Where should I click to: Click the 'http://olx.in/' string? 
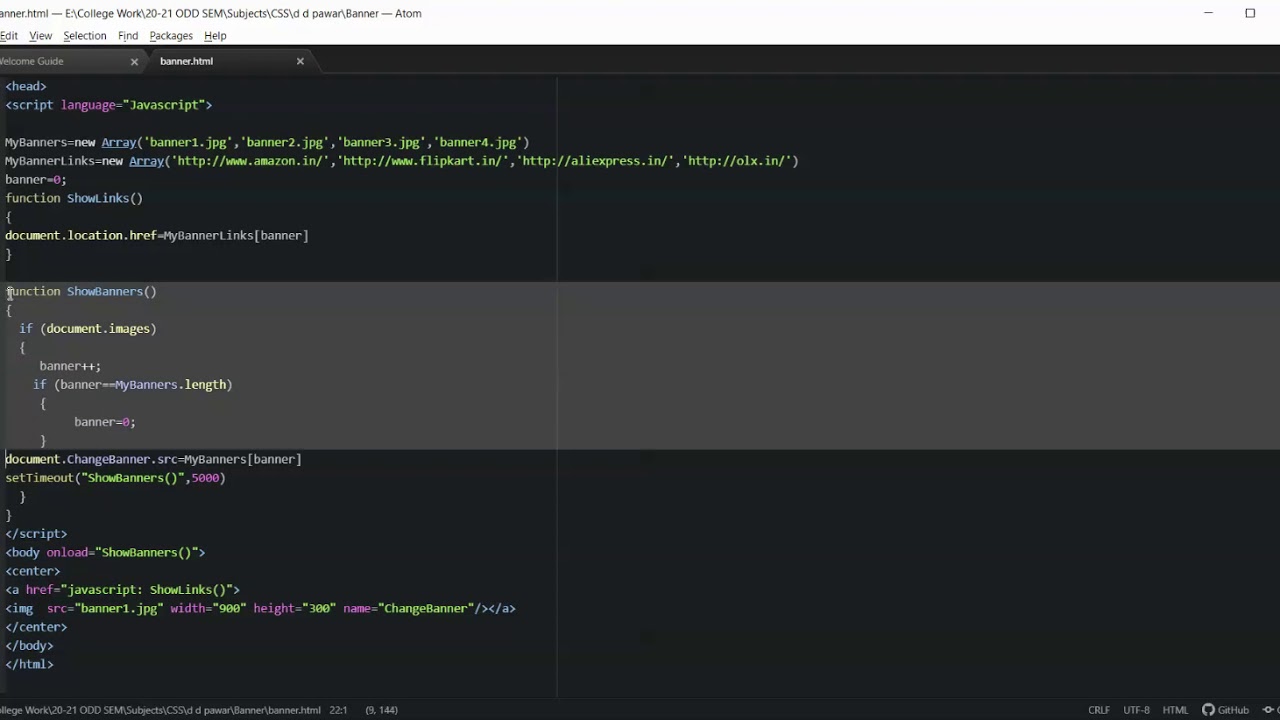736,161
